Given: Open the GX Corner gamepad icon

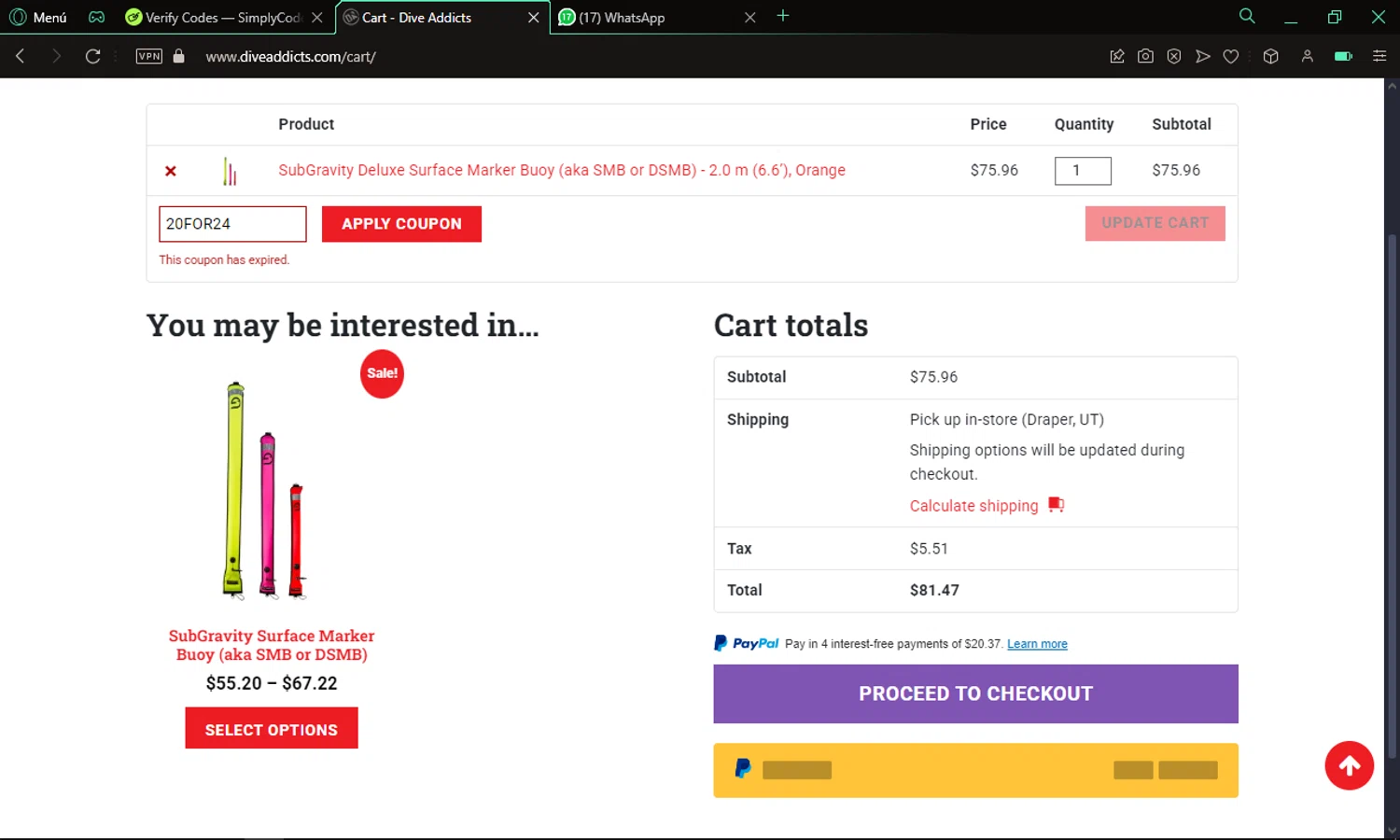Looking at the screenshot, I should pos(96,17).
